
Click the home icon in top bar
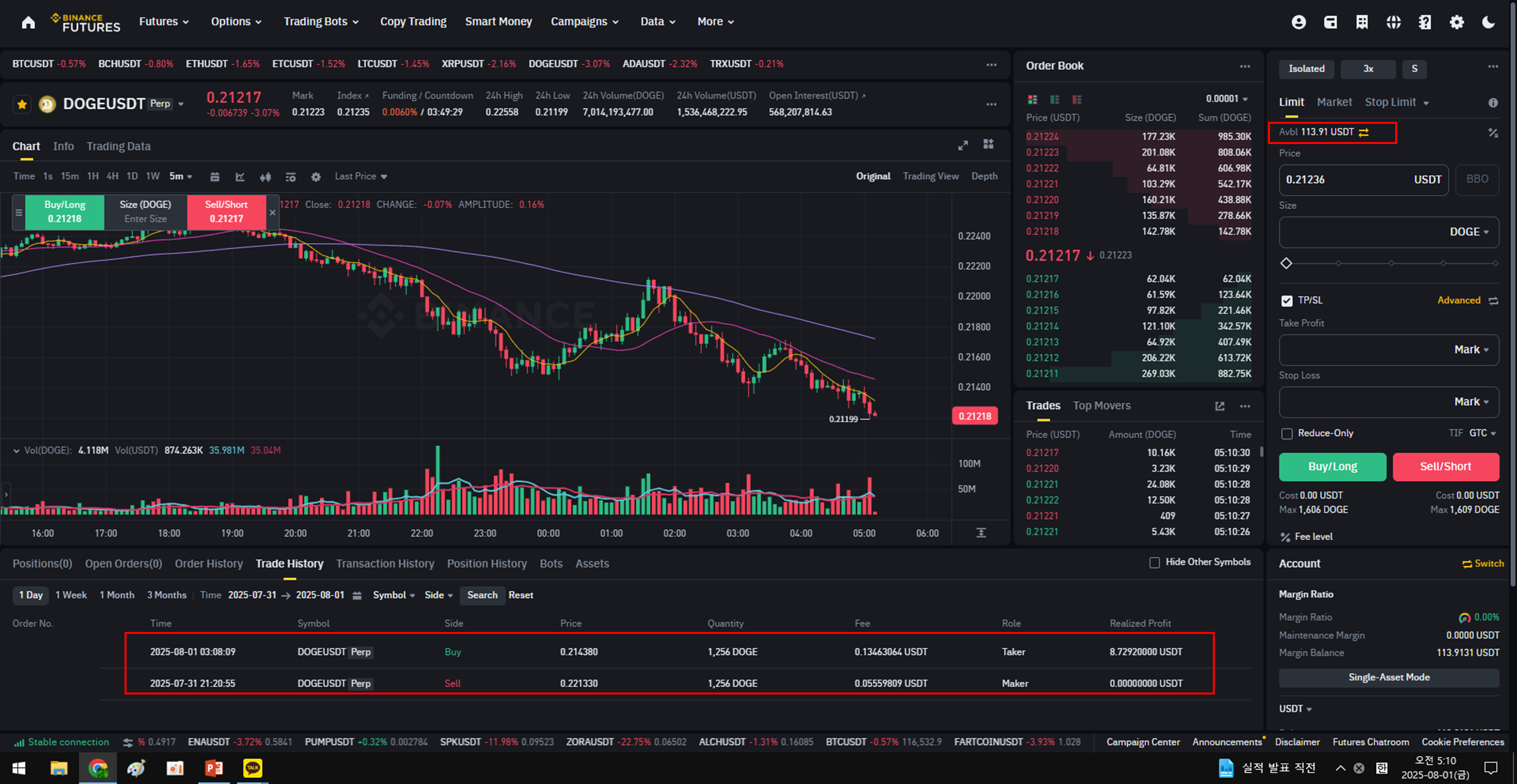[x=28, y=22]
